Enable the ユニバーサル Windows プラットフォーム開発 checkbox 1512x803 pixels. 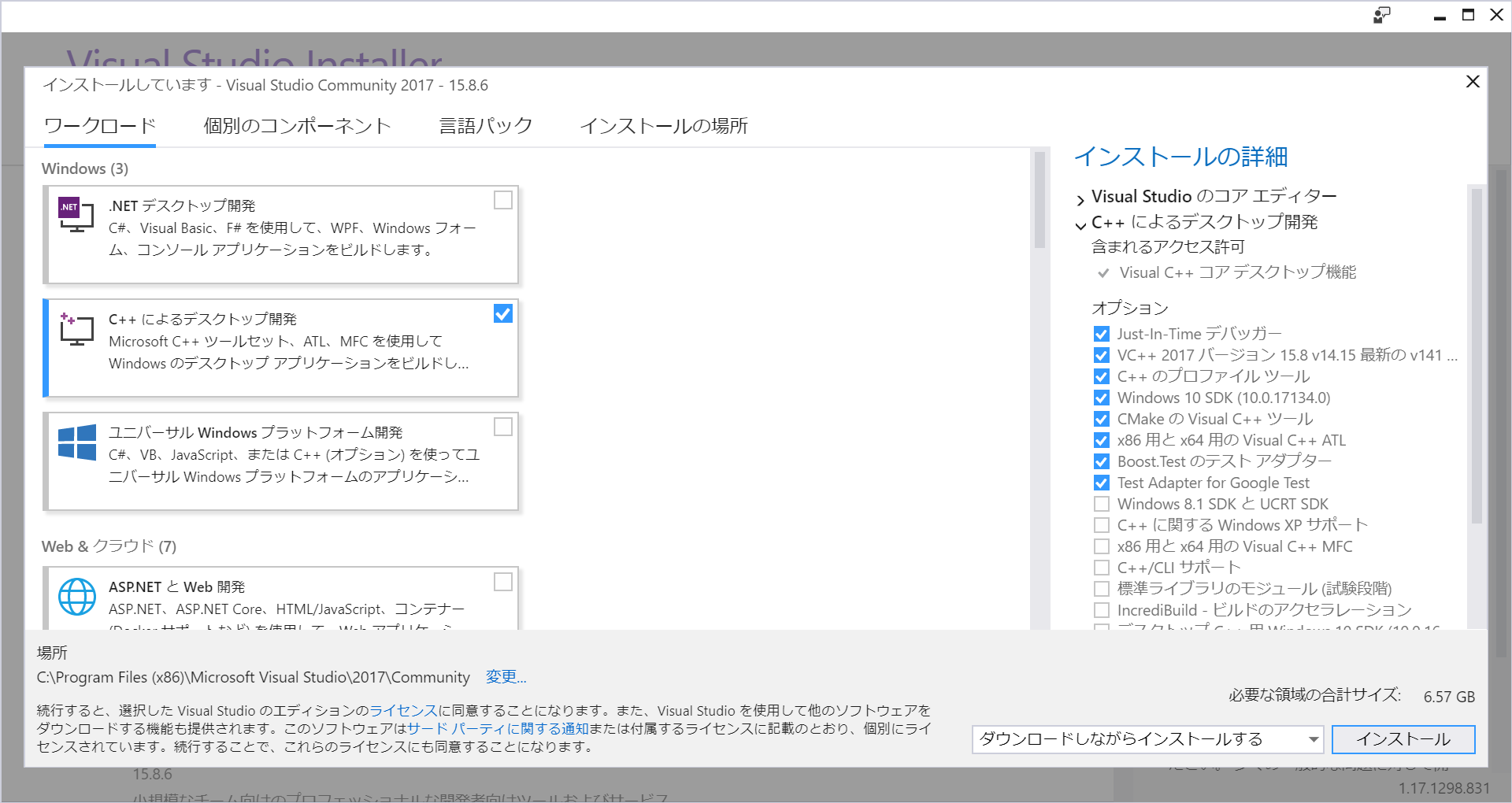pos(502,427)
